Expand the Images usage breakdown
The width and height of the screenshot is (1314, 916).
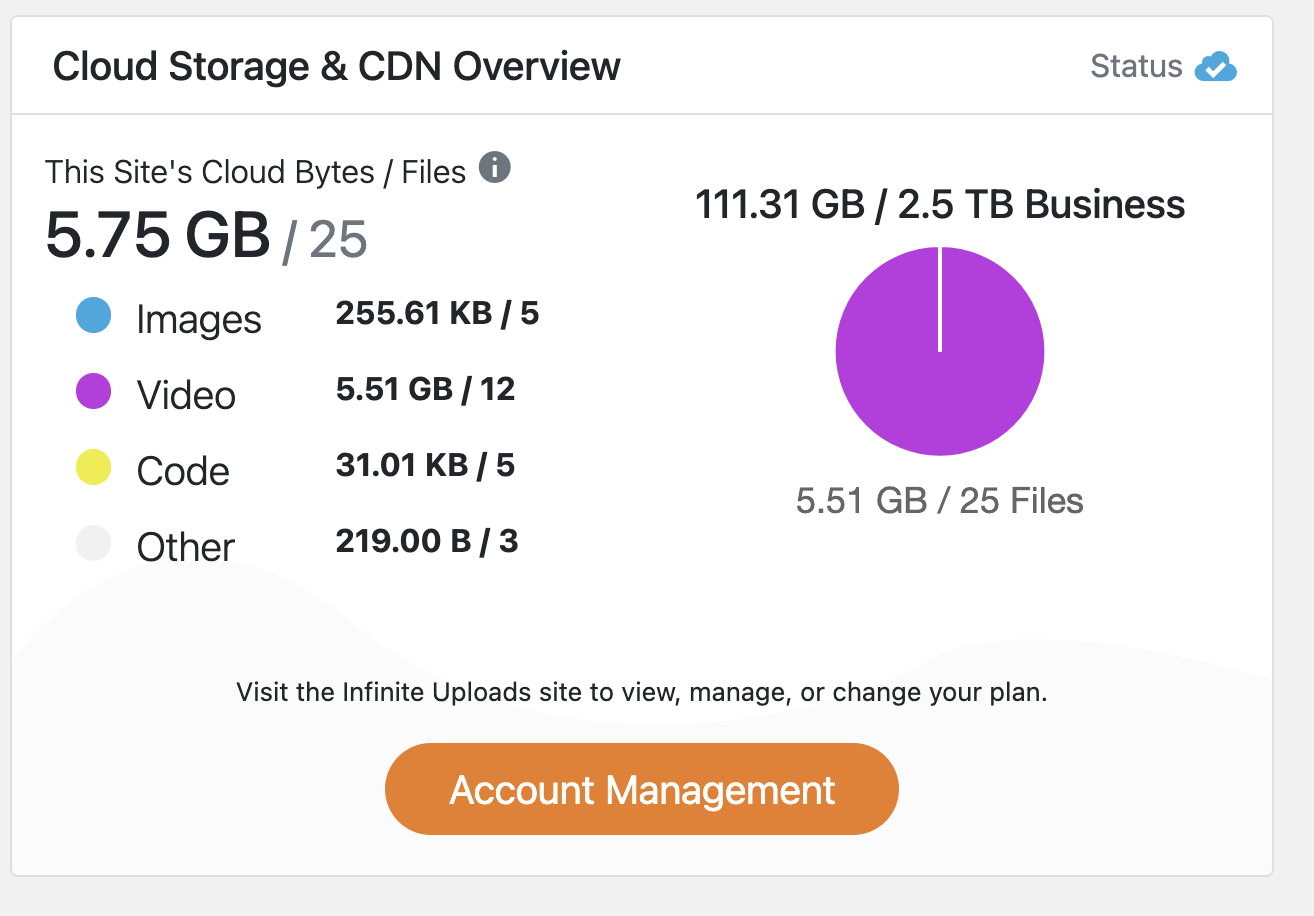[x=437, y=313]
